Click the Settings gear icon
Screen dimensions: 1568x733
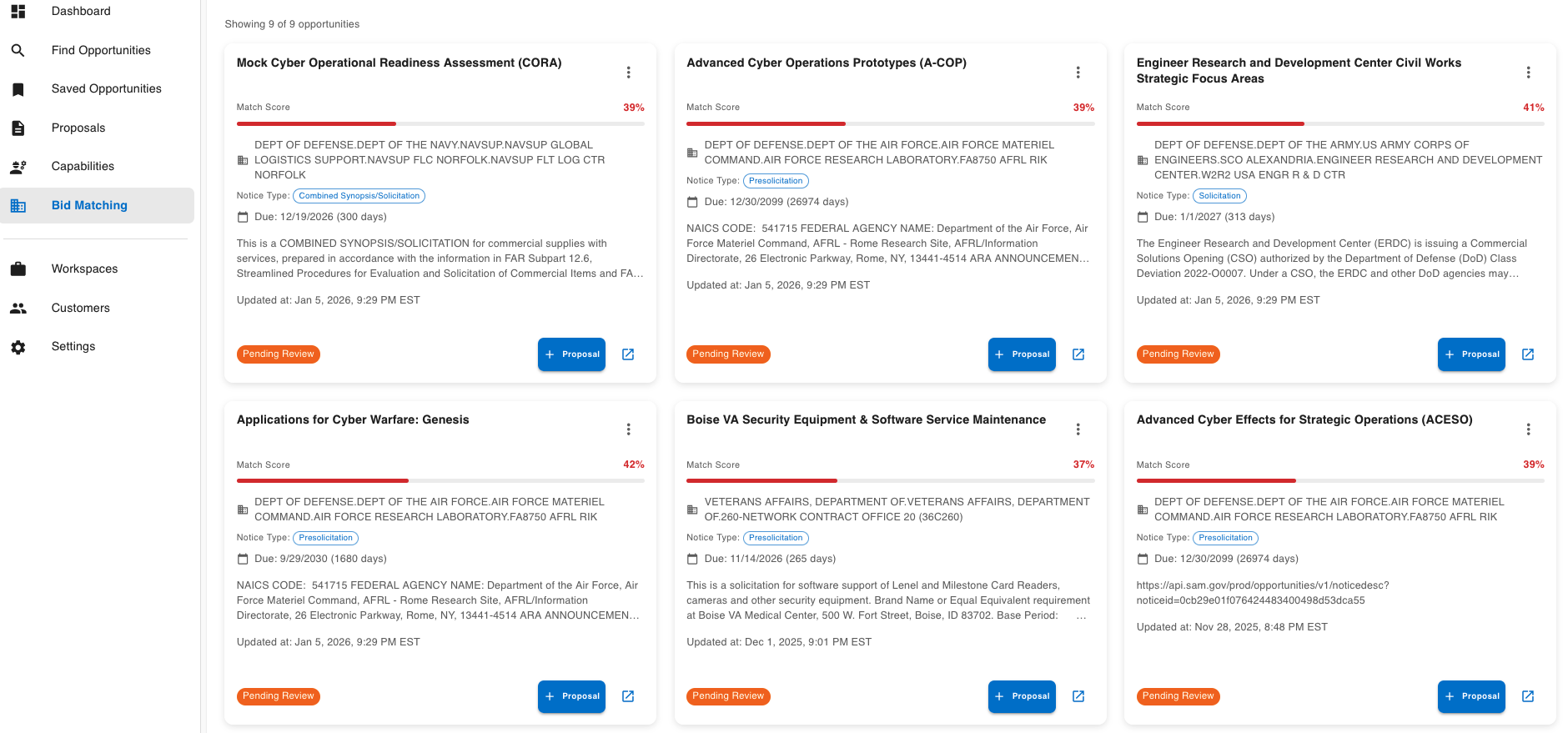click(18, 347)
